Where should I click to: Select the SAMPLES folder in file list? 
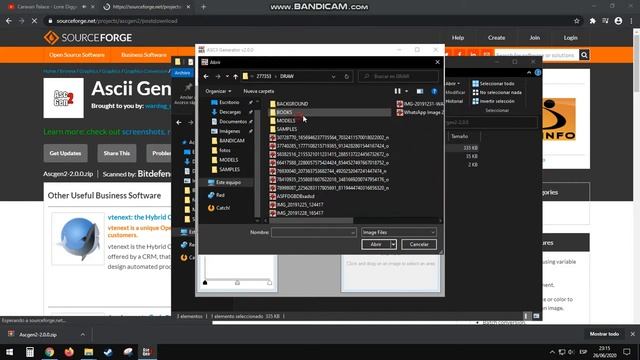(287, 129)
